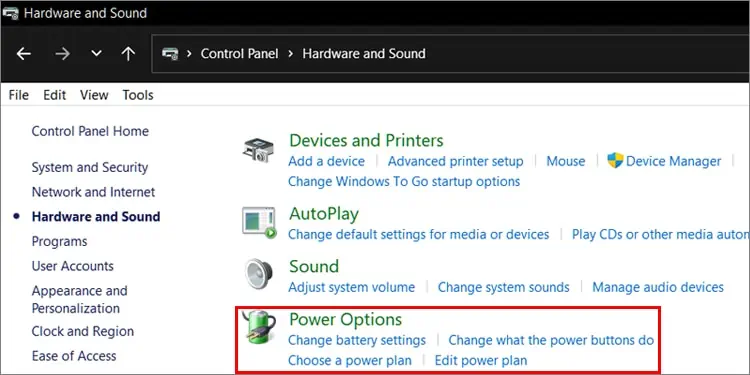Open Programs category in sidebar
The width and height of the screenshot is (750, 375).
59,242
